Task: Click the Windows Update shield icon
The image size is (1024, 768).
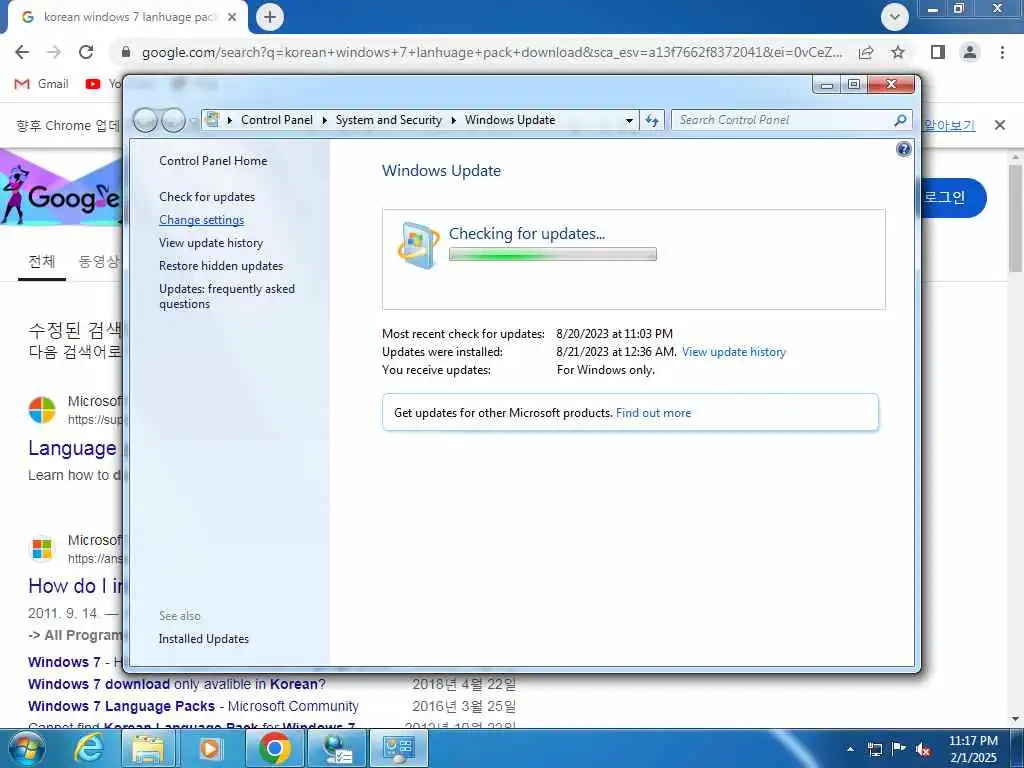Action: pos(418,245)
